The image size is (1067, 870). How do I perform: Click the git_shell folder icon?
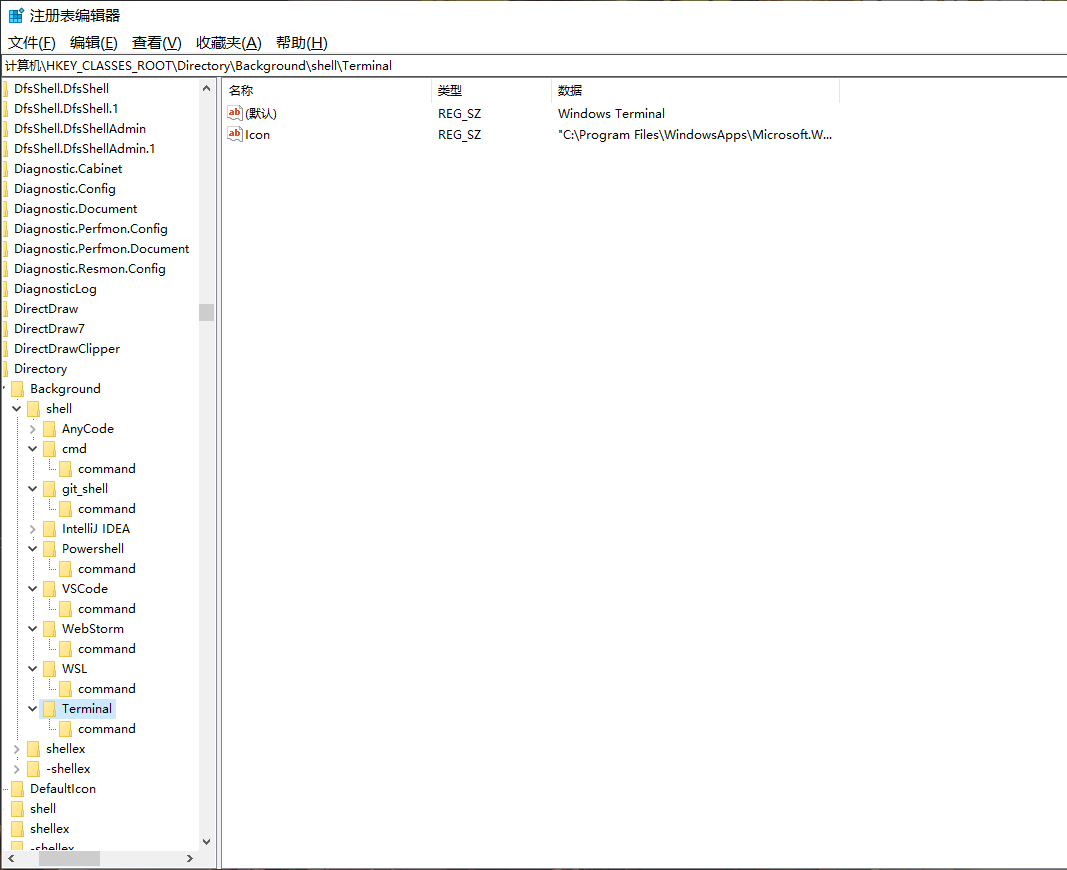point(49,489)
